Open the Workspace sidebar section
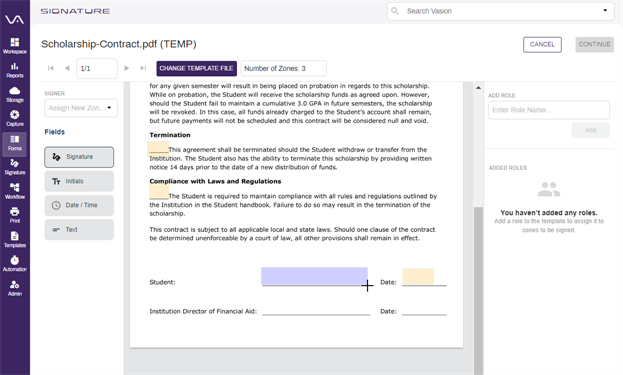 (x=15, y=46)
